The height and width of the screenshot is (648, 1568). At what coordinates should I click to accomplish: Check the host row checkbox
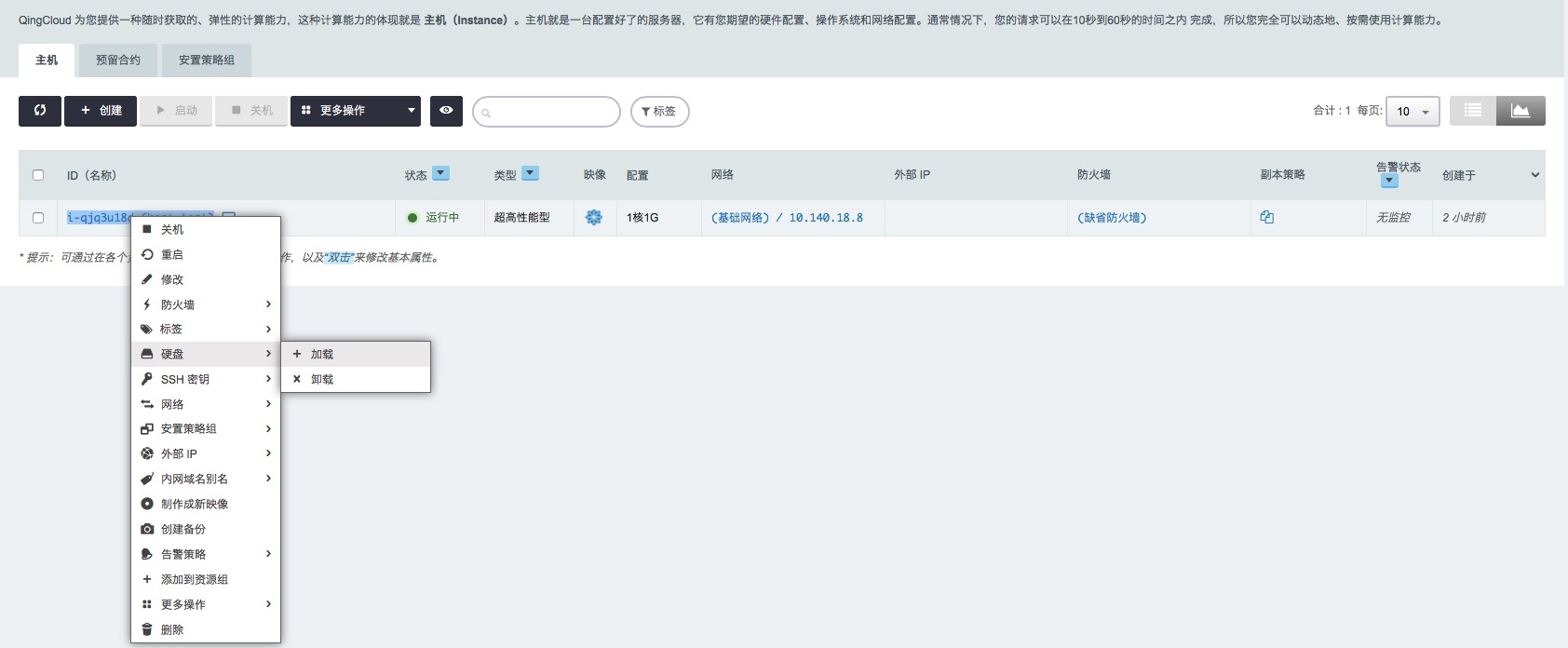(38, 218)
